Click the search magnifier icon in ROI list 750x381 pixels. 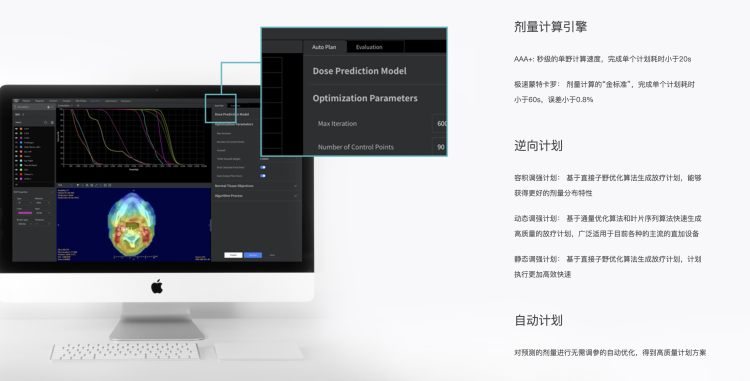[x=45, y=122]
